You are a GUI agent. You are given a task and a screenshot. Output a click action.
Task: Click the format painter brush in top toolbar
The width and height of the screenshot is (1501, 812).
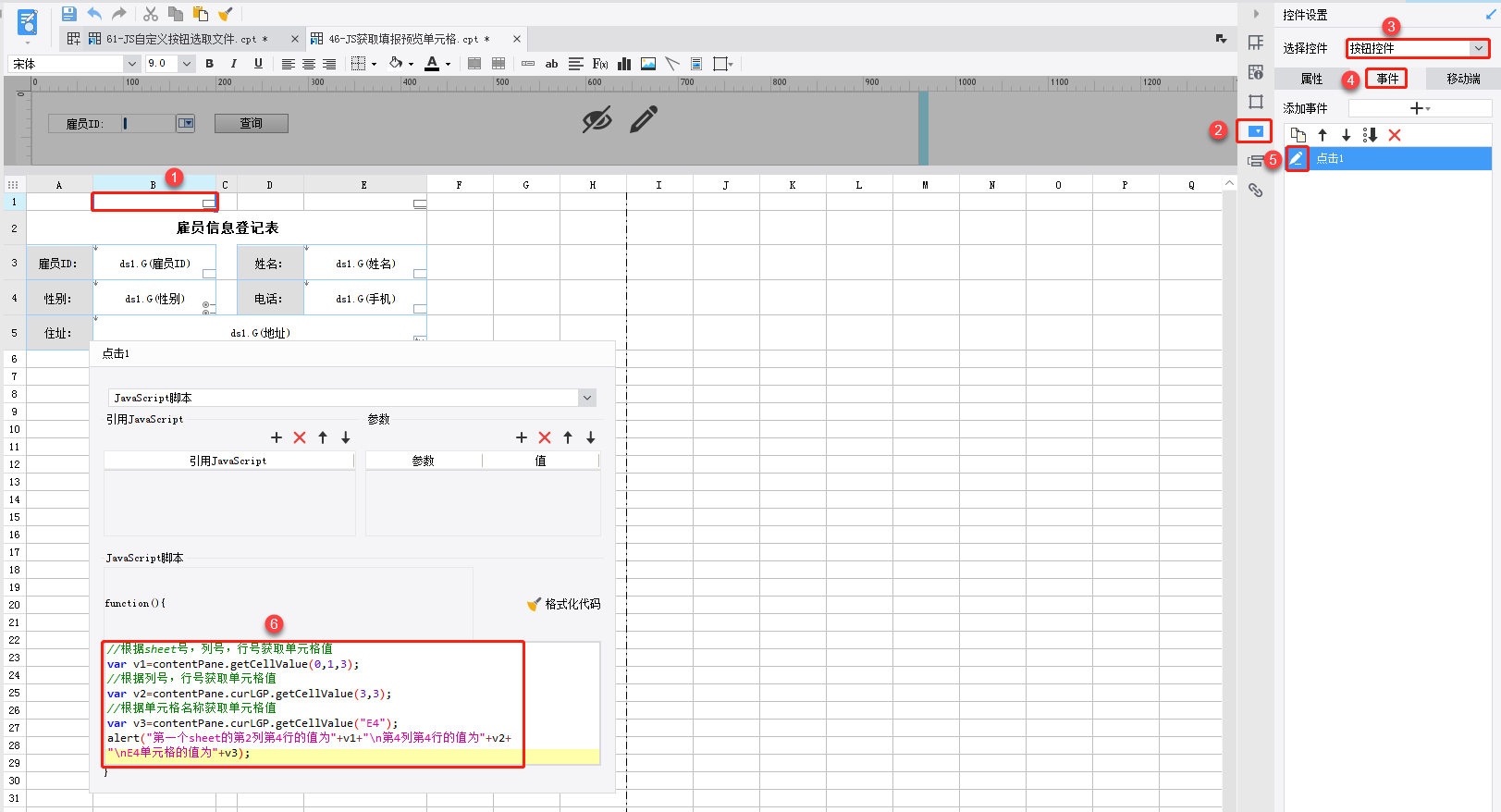click(x=225, y=14)
